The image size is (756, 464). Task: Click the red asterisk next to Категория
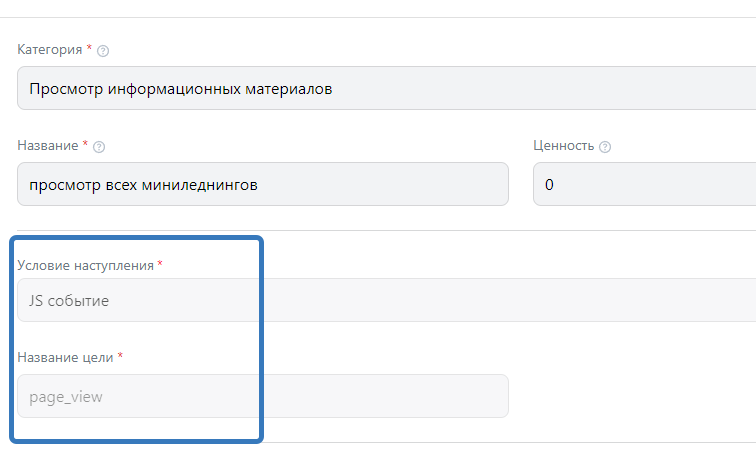(x=89, y=49)
